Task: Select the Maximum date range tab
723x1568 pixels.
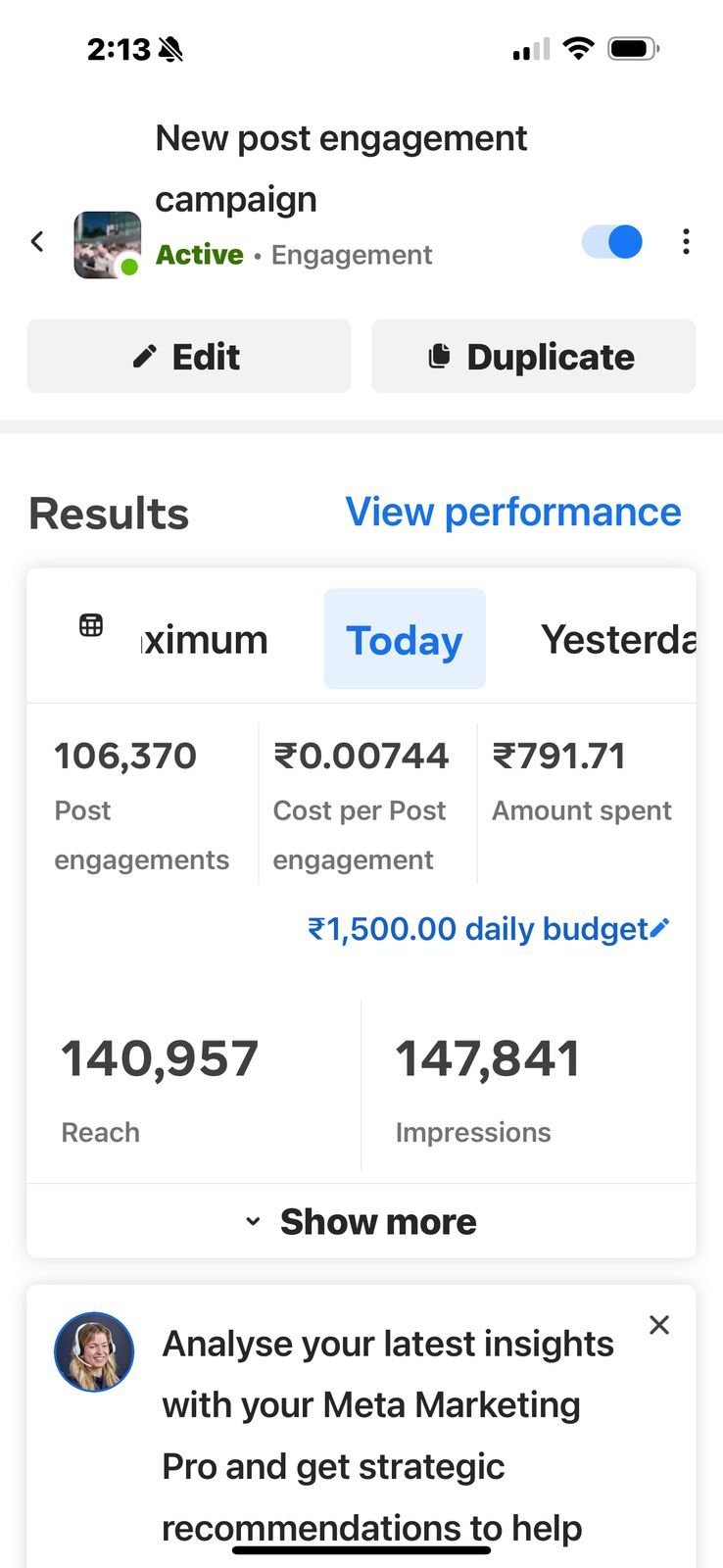Action: pos(205,639)
